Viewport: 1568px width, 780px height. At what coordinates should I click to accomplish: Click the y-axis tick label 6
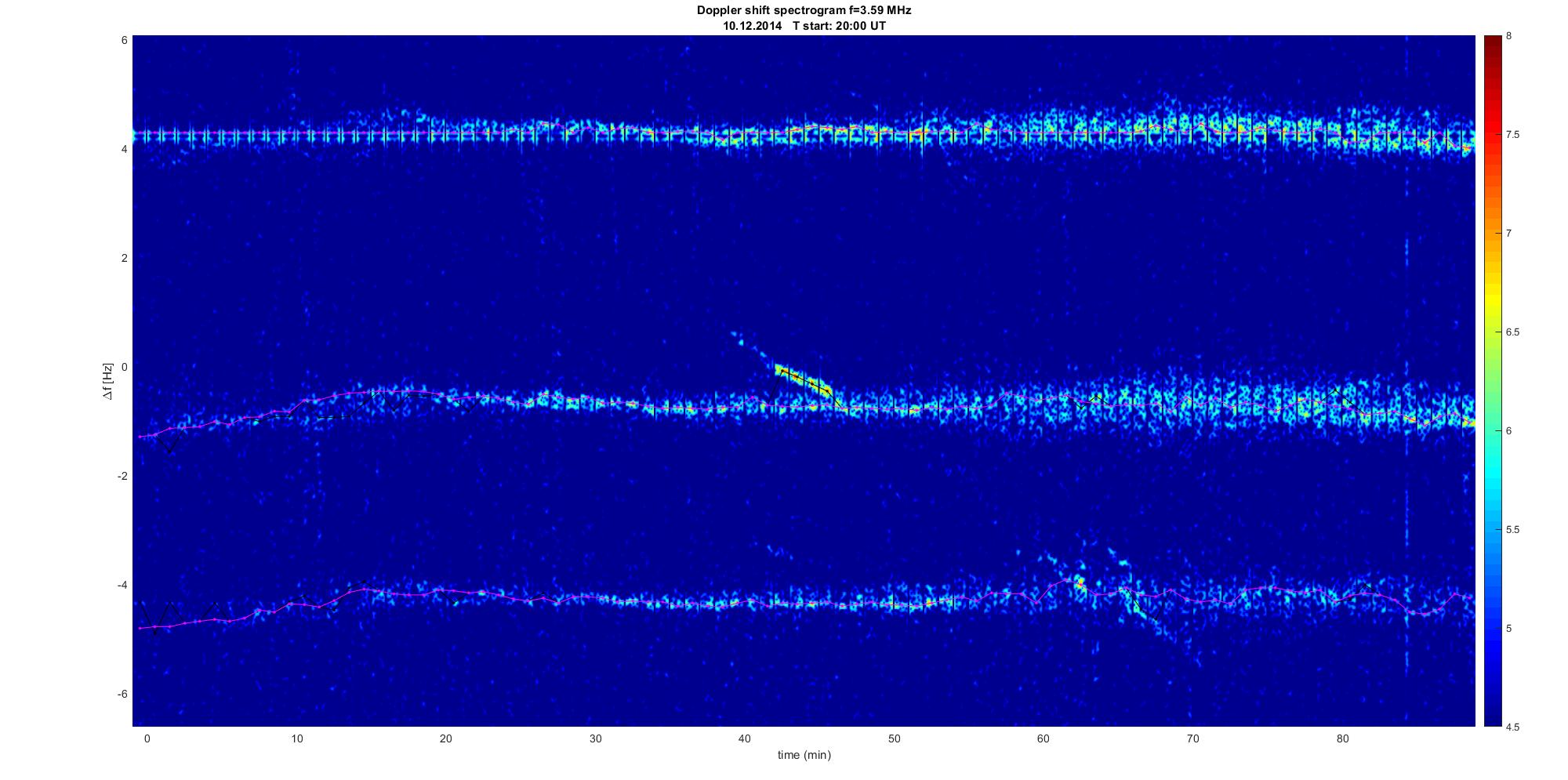tap(125, 40)
